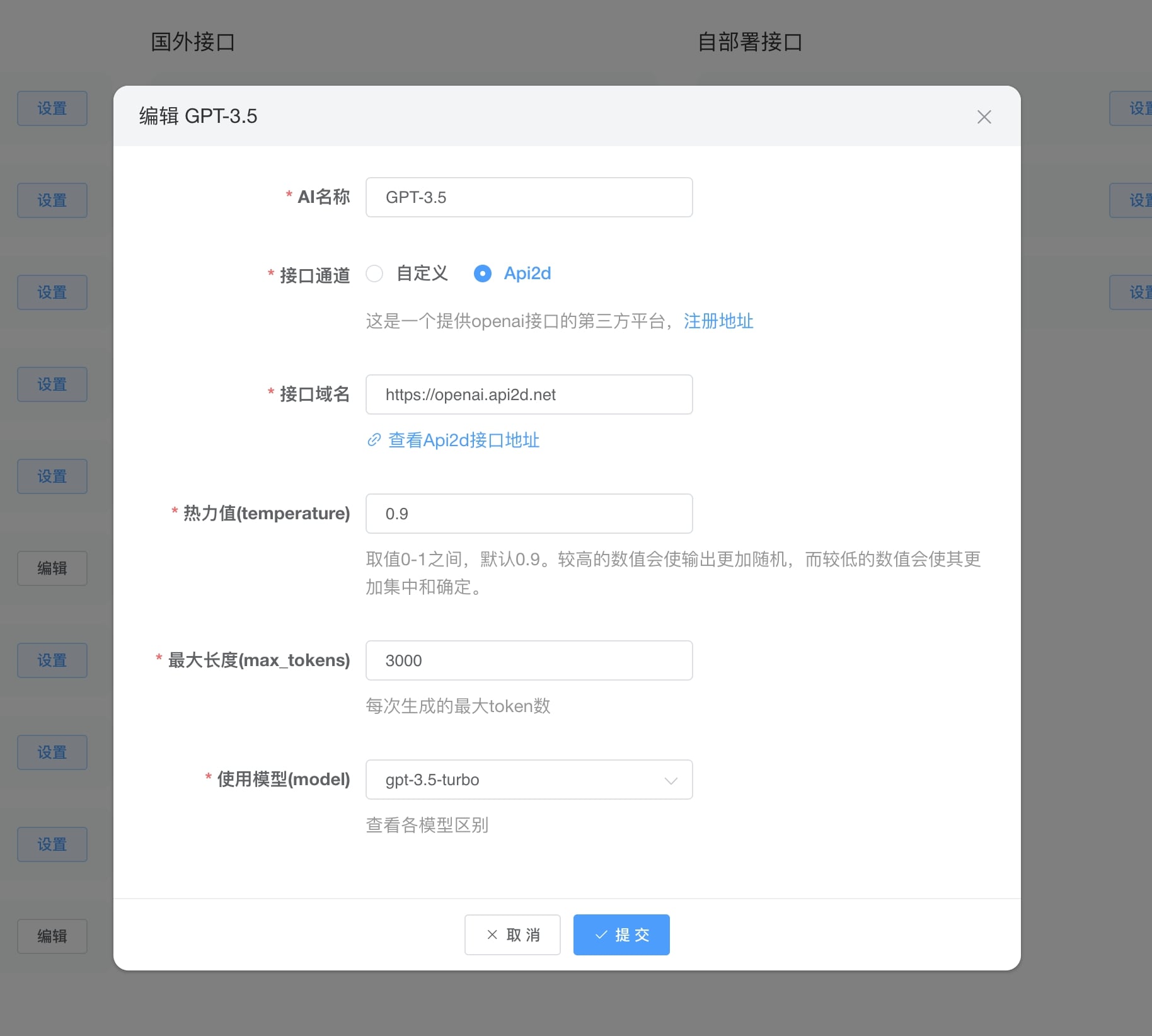
Task: Click the link icon beside Api2d address
Action: click(x=374, y=440)
